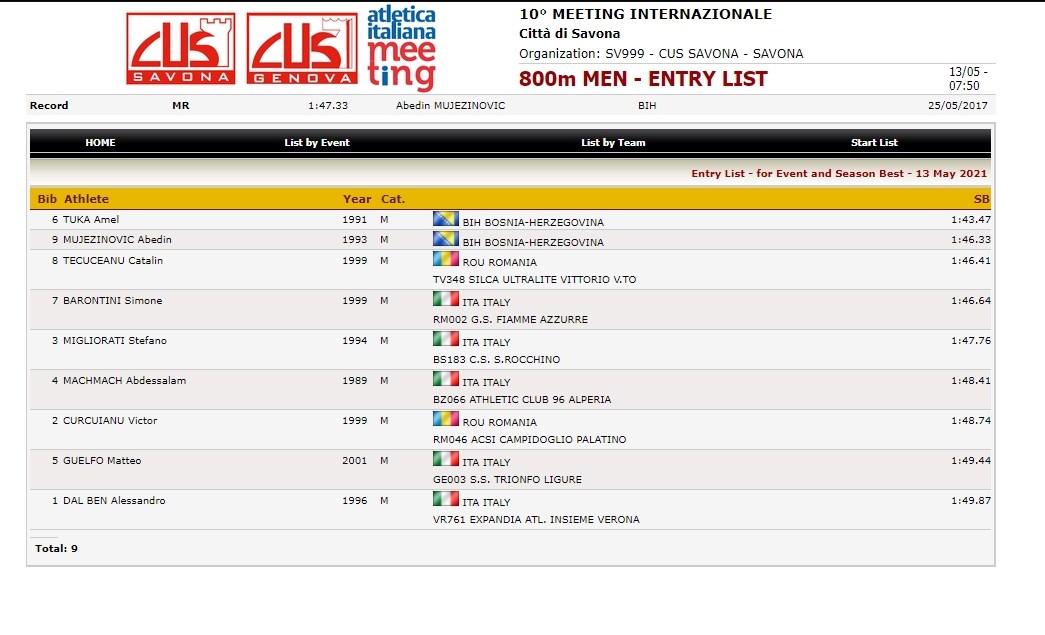The width and height of the screenshot is (1045, 635).
Task: Click the Romania flag beside Curcuianu Victor
Action: 445,419
